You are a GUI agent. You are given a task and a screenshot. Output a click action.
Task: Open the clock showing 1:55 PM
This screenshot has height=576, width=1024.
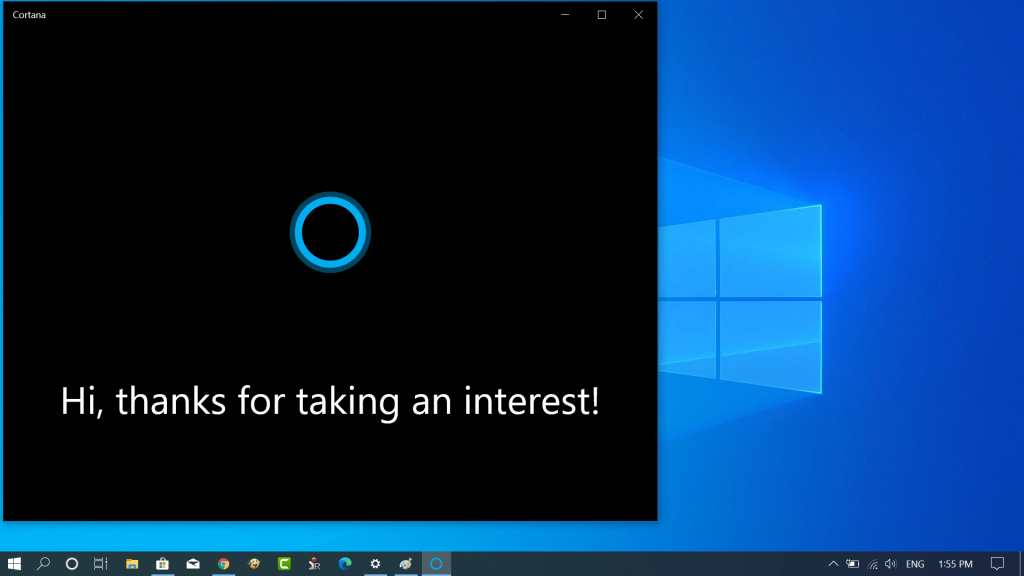pos(955,564)
